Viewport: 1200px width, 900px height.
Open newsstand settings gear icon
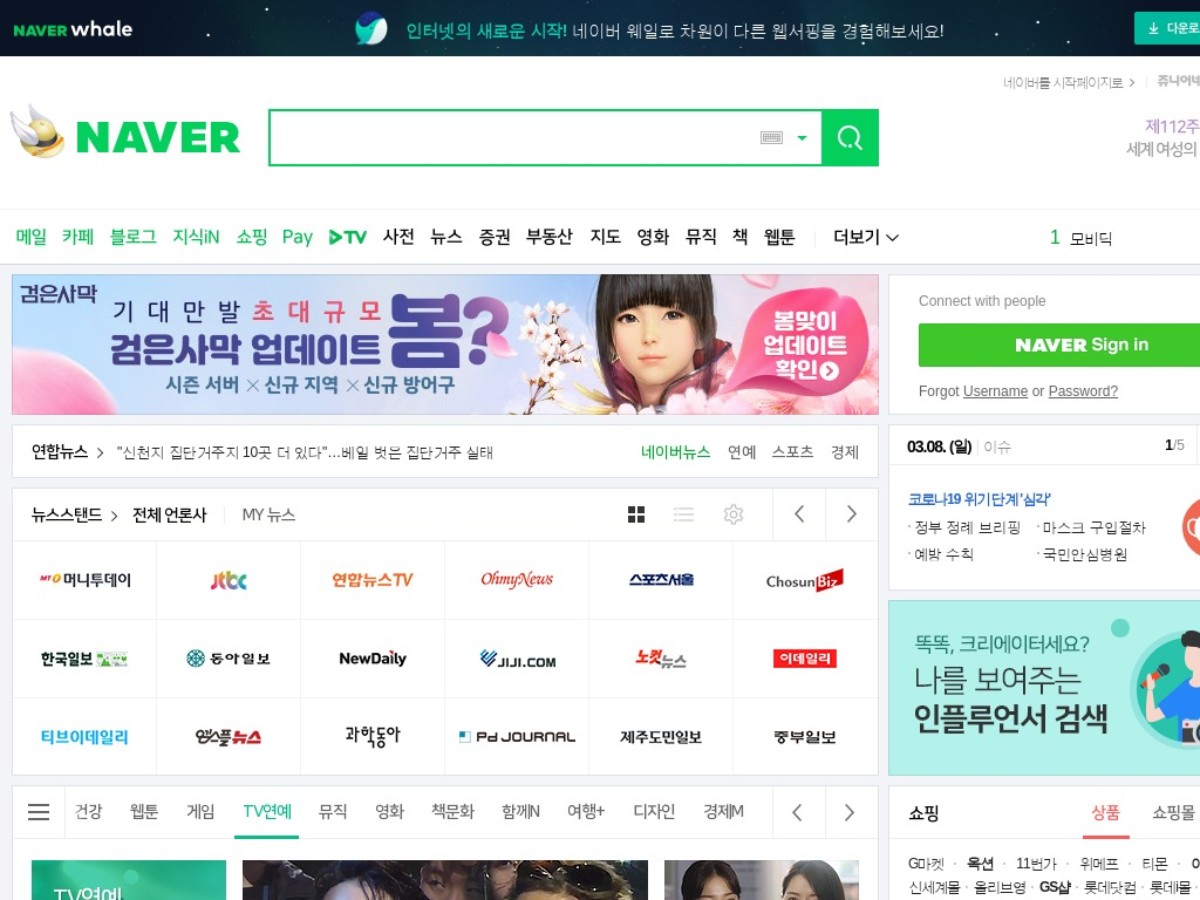(x=733, y=514)
